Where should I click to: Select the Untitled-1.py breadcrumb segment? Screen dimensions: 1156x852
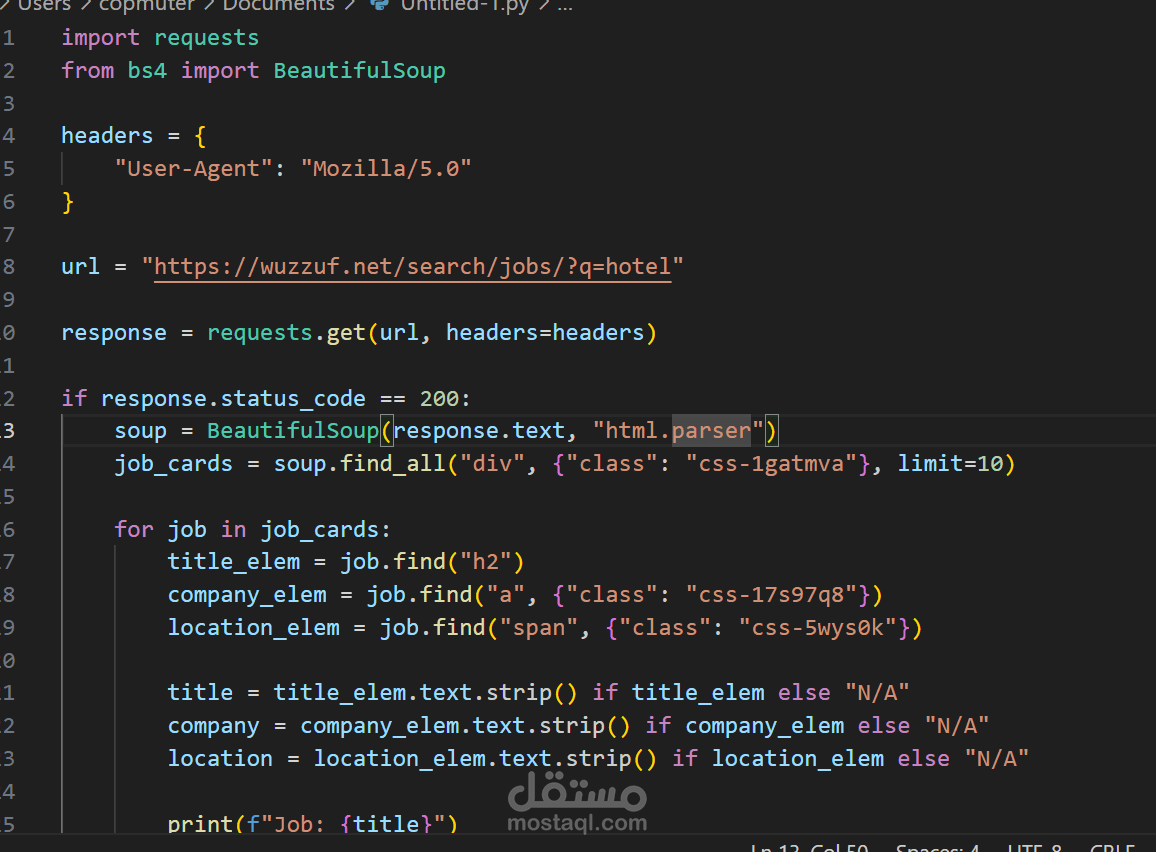(x=464, y=5)
